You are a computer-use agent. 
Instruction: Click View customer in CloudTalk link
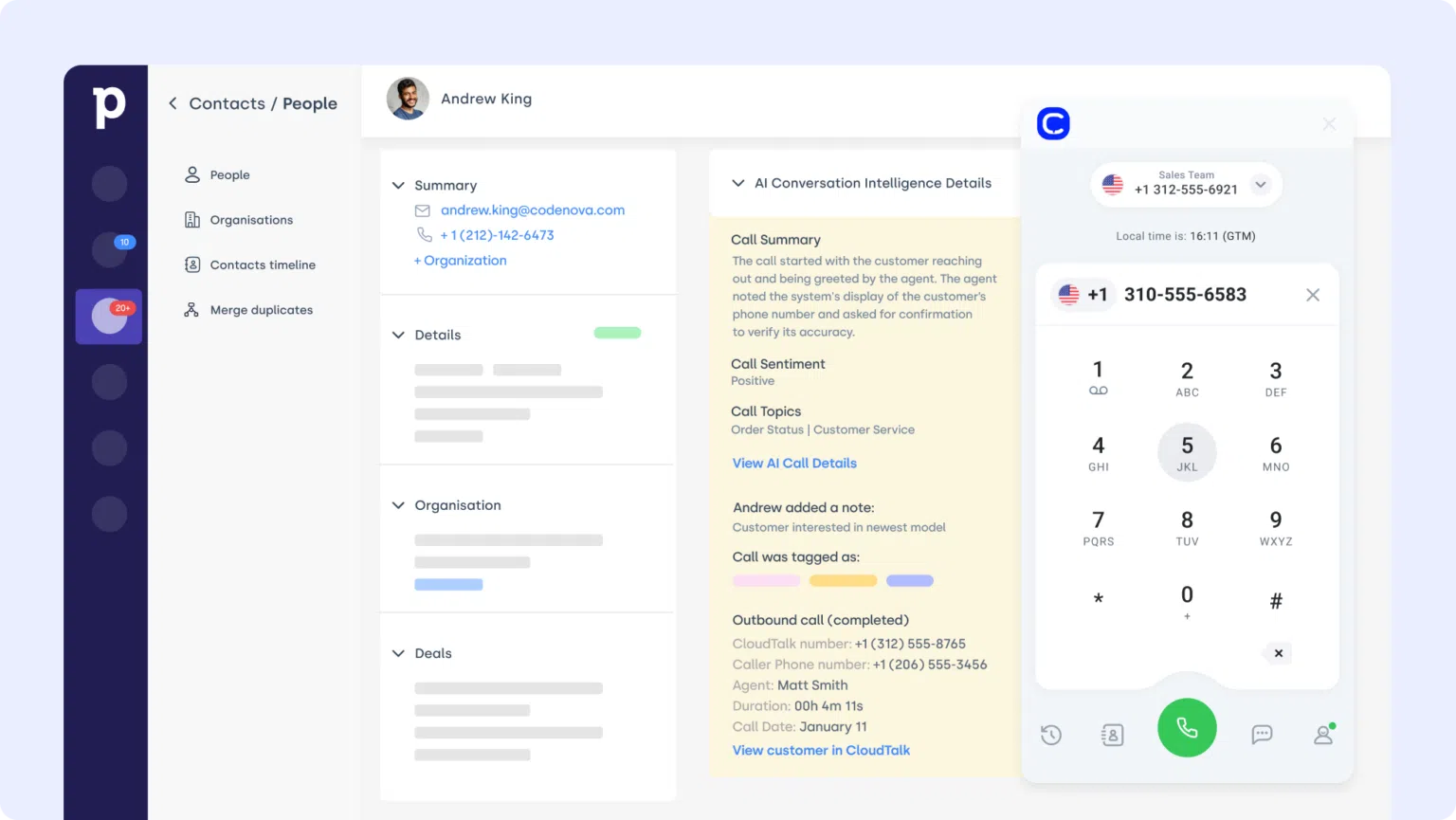pyautogui.click(x=820, y=750)
